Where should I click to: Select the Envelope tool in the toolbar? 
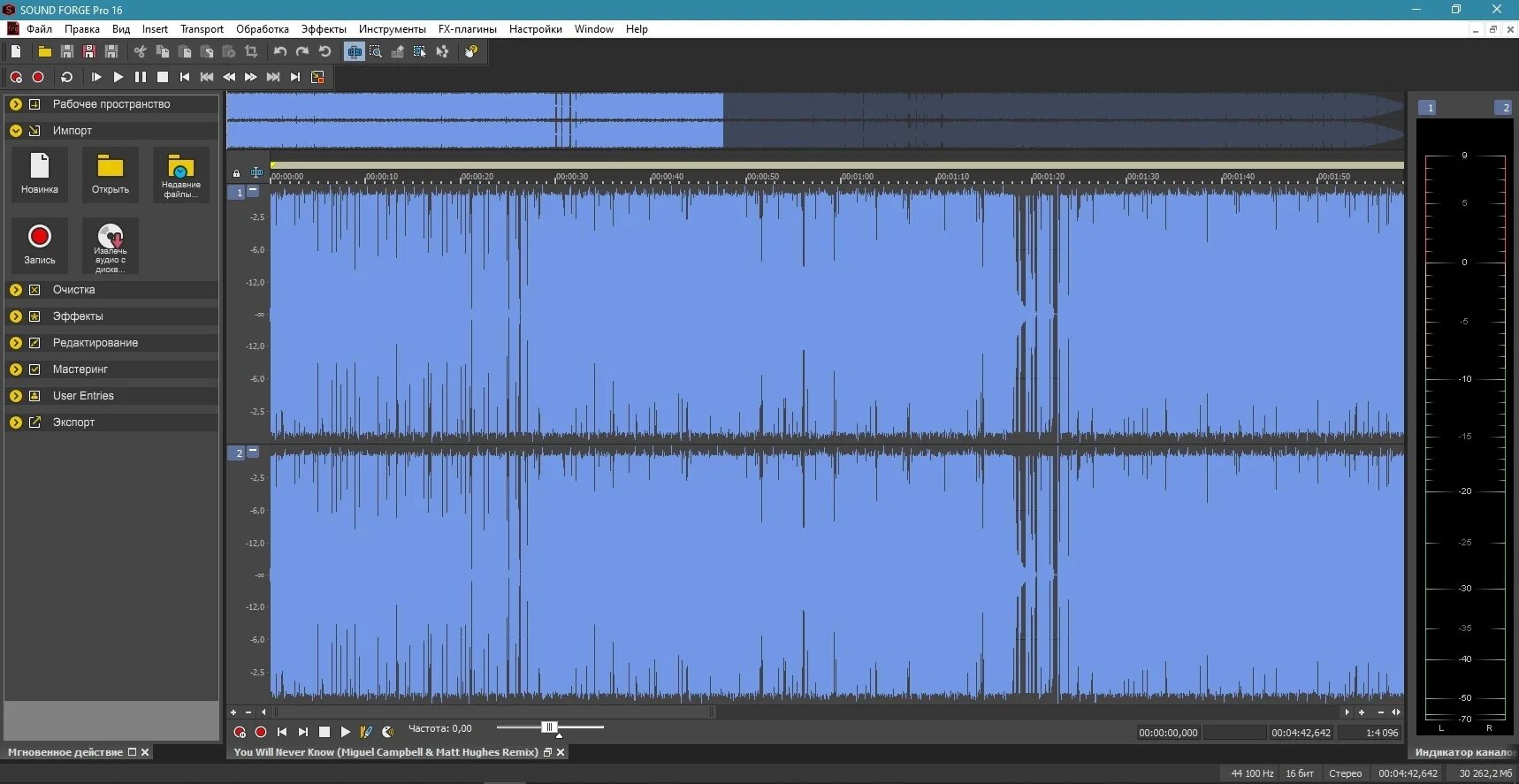[x=442, y=51]
